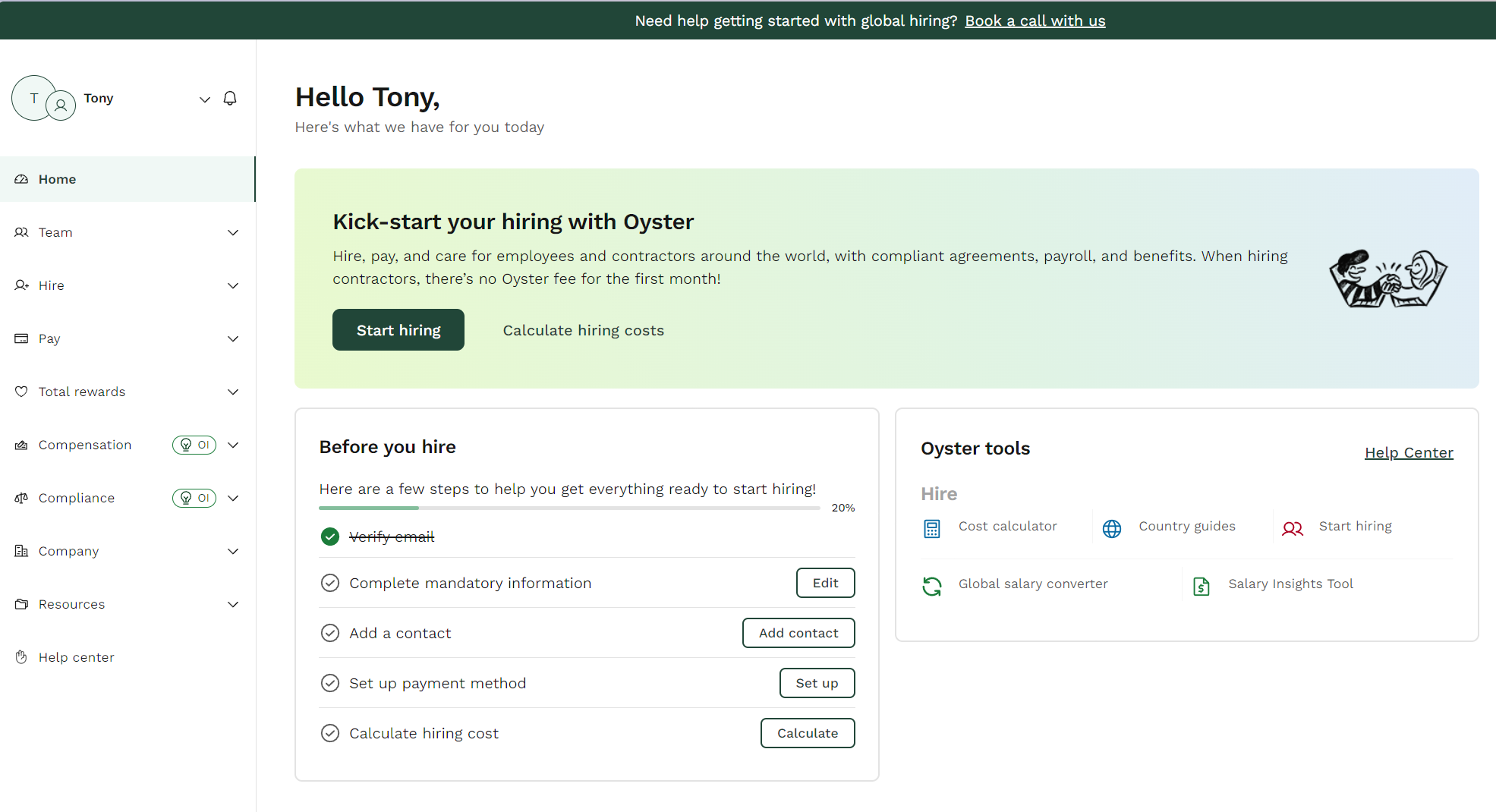Viewport: 1496px width, 812px height.
Task: Click the Country guides globe icon
Action: point(1112,528)
